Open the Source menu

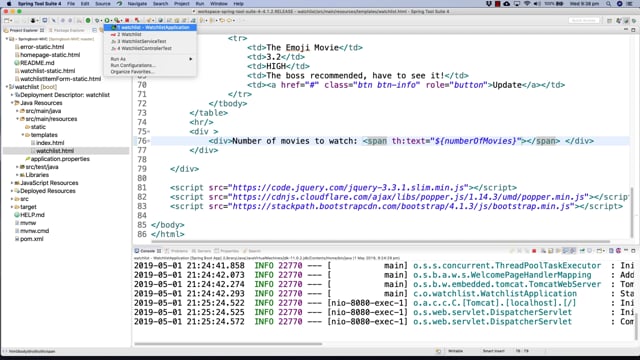(102, 4)
